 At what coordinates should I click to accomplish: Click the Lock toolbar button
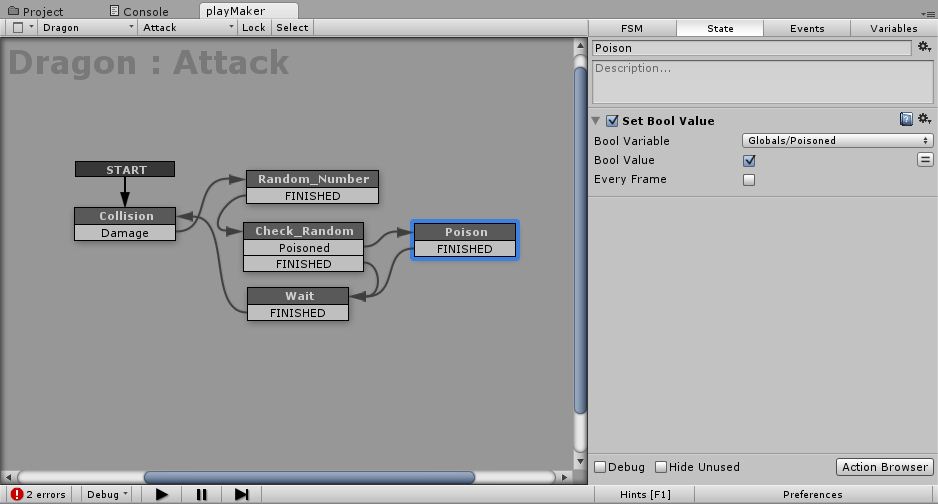tap(254, 28)
